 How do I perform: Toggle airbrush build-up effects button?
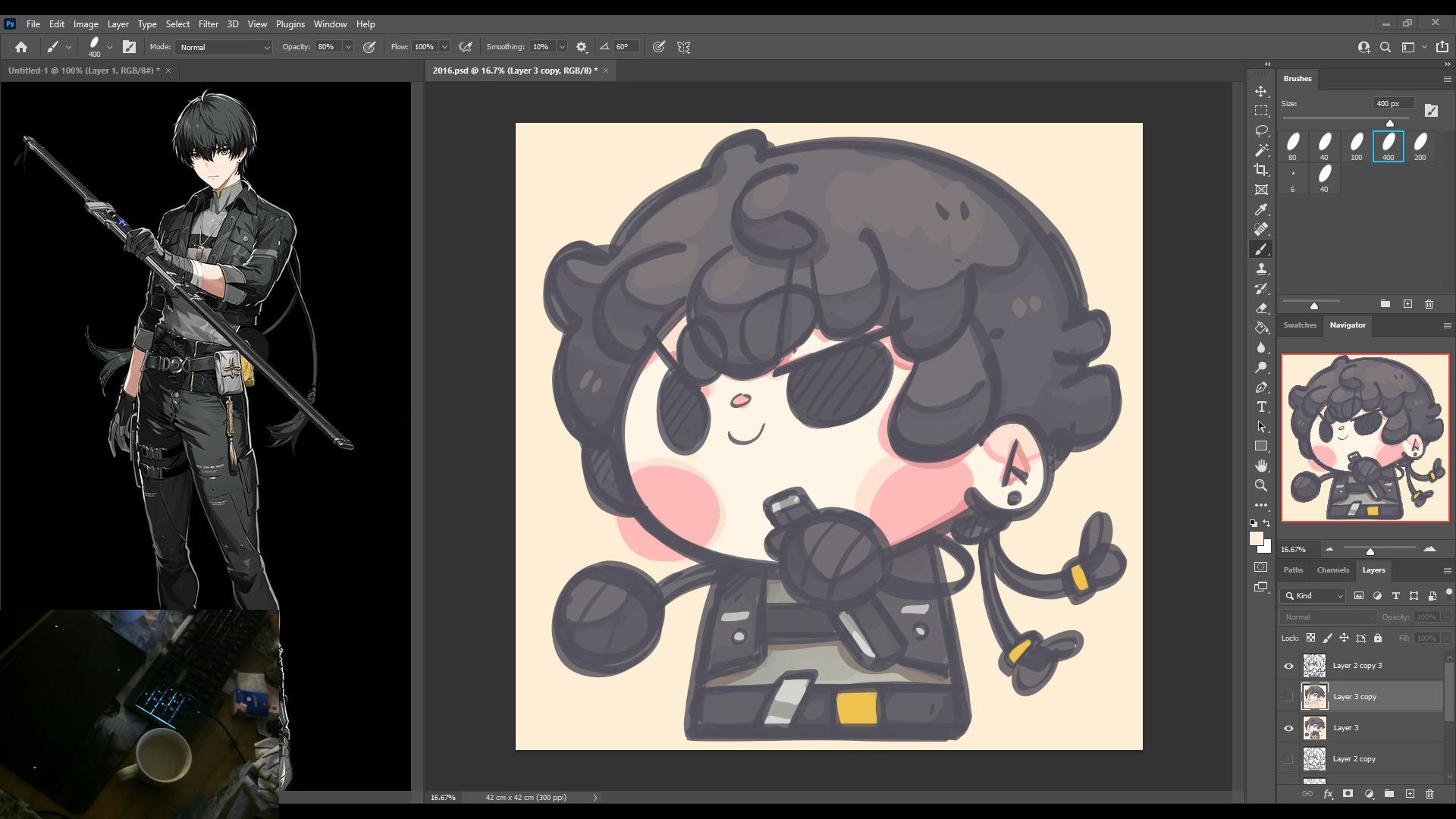pyautogui.click(x=466, y=47)
